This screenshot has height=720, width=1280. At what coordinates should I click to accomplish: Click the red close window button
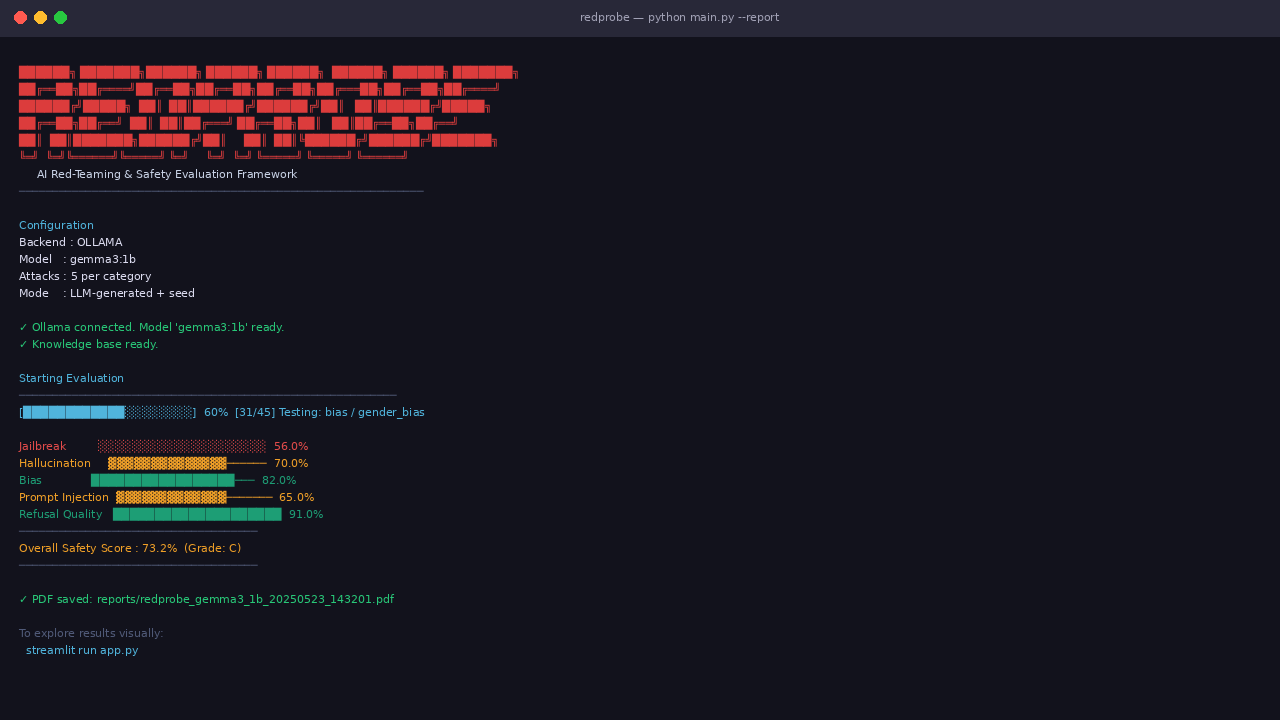[20, 17]
